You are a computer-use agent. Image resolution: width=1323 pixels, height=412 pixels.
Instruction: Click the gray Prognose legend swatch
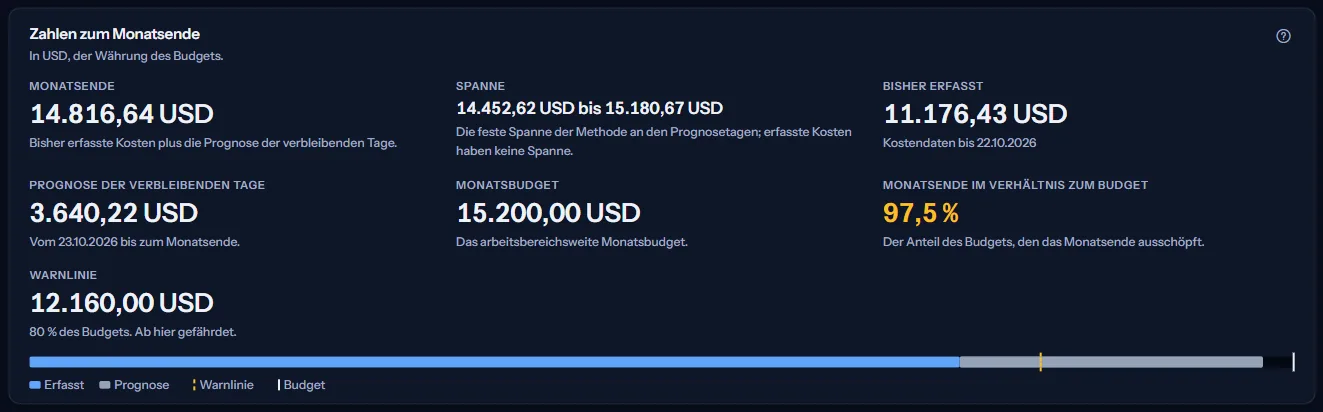pyautogui.click(x=105, y=385)
